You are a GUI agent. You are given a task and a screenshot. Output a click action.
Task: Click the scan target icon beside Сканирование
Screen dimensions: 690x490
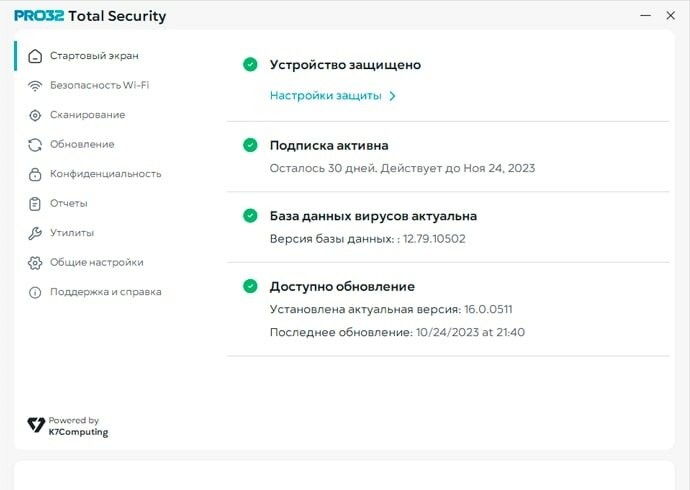coord(35,115)
